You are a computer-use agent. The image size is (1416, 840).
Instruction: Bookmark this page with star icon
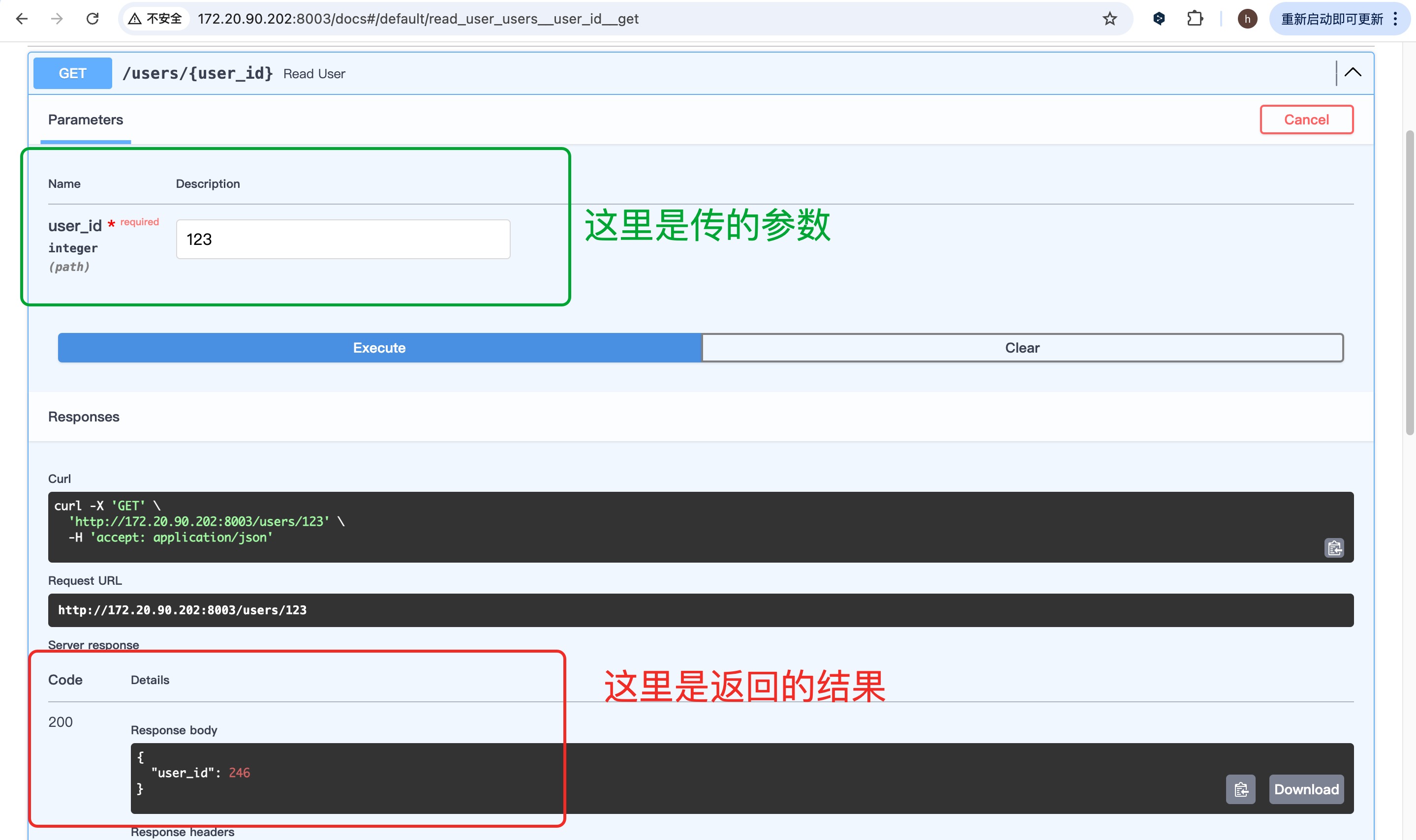click(x=1109, y=19)
